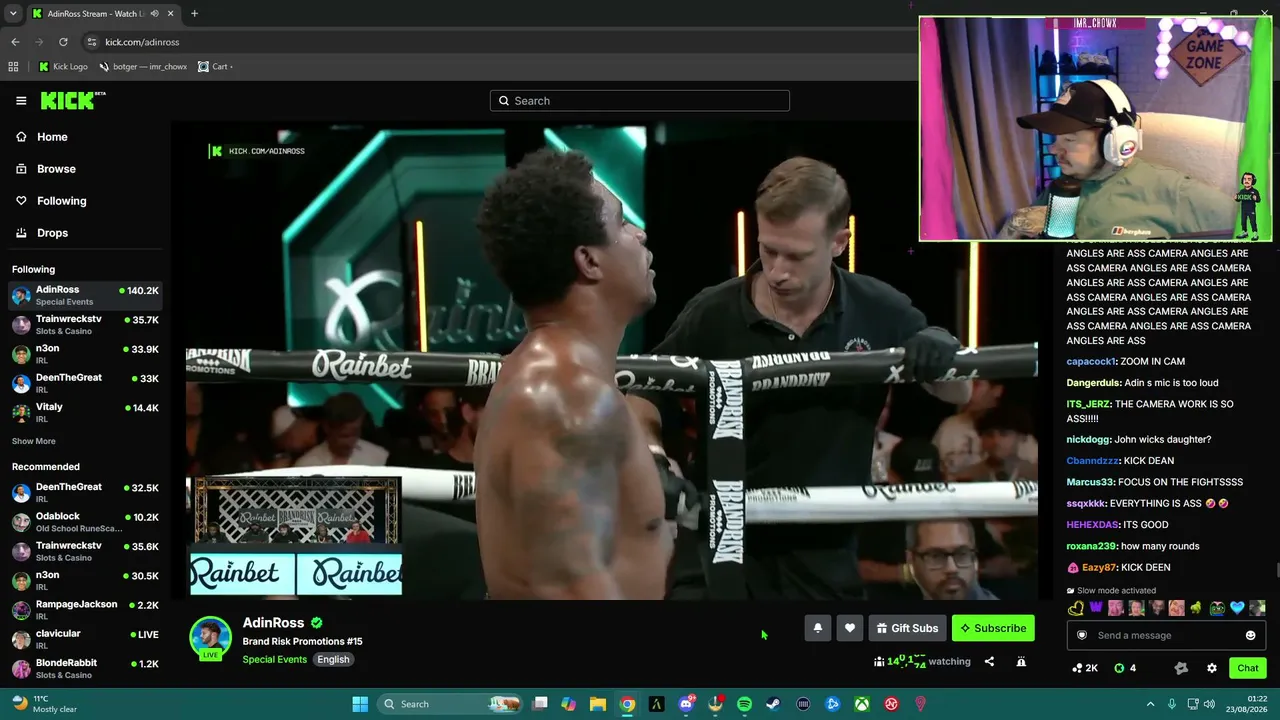The width and height of the screenshot is (1280, 720).
Task: Insert the blue heart emote
Action: (1237, 608)
